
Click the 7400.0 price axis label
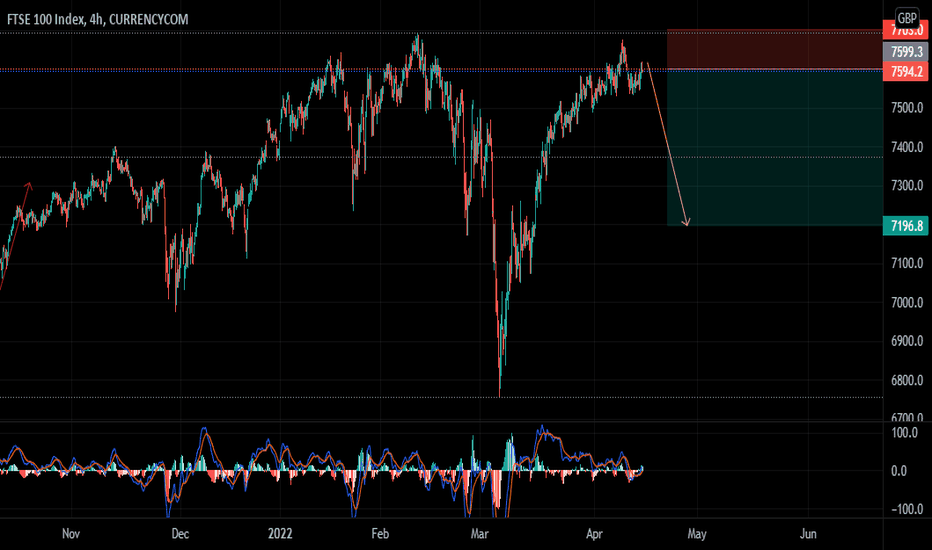coord(907,147)
